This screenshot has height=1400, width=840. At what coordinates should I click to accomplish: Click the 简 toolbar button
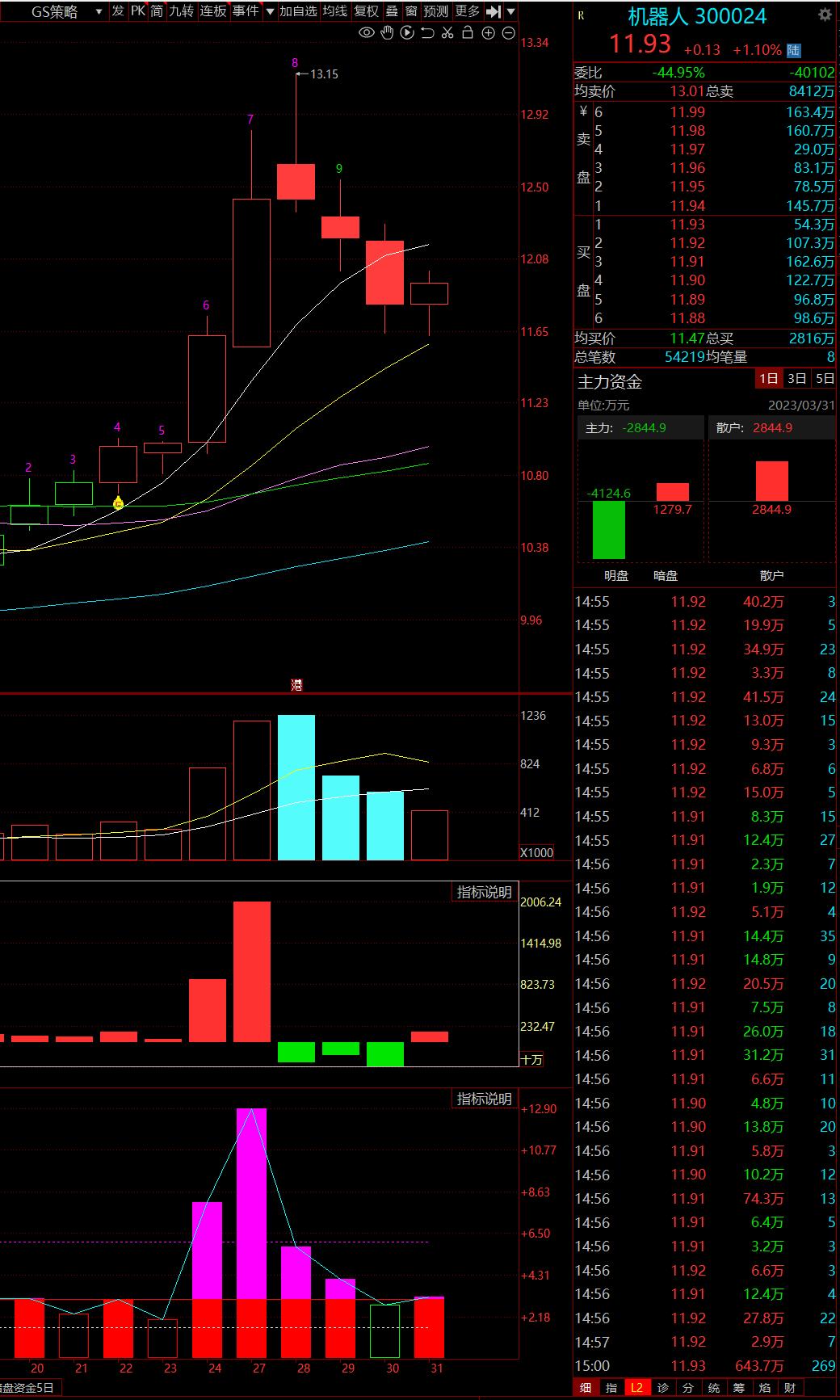[x=157, y=11]
